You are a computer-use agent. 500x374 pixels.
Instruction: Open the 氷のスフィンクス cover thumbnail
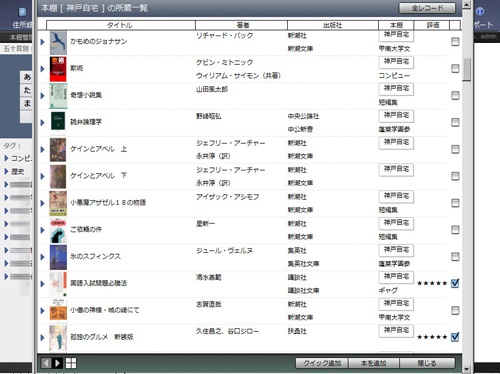[x=58, y=257]
